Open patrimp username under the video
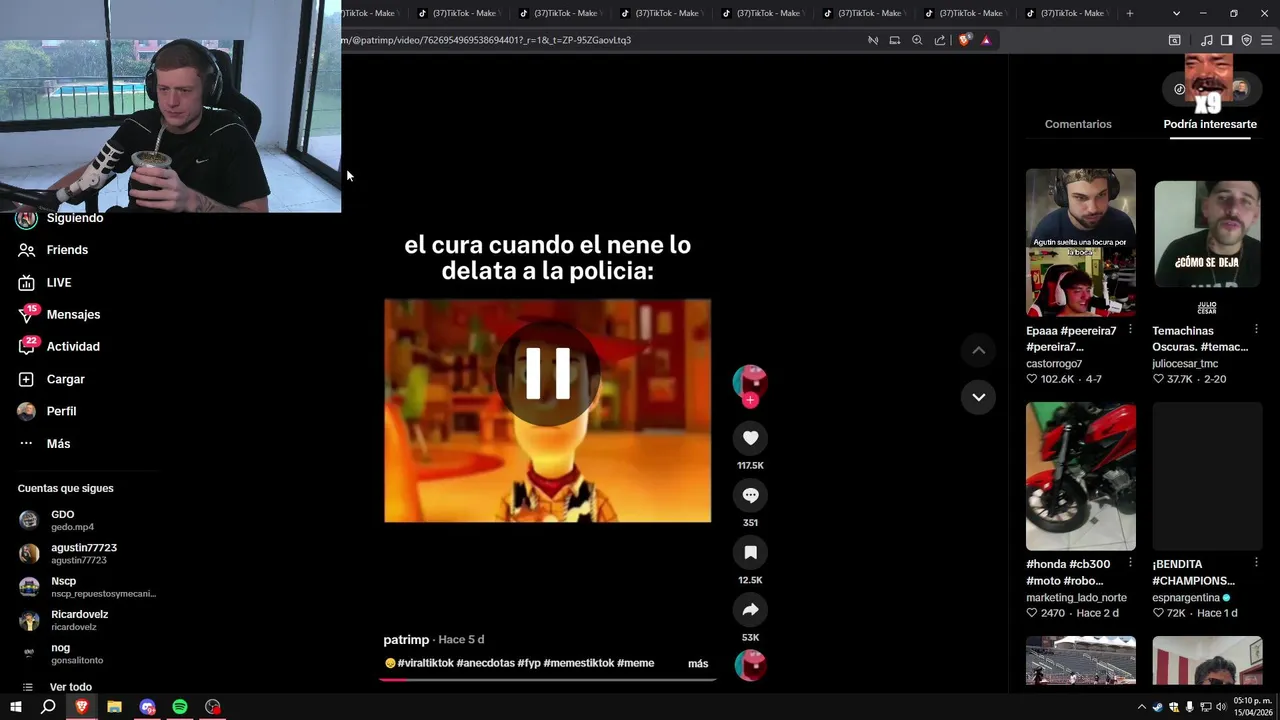Screen dimensions: 1280x720 coord(406,640)
